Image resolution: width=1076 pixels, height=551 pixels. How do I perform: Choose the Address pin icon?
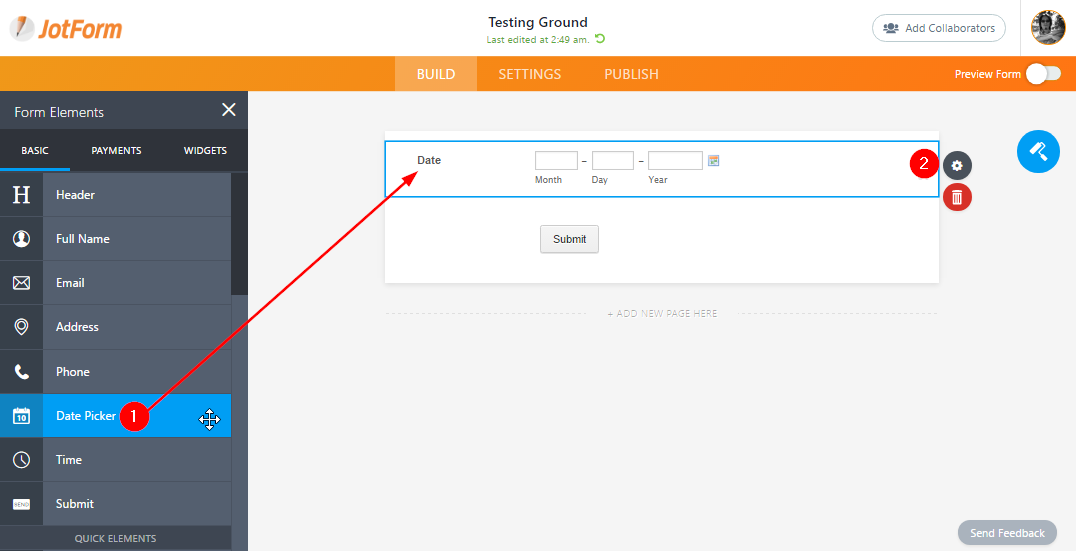point(21,327)
